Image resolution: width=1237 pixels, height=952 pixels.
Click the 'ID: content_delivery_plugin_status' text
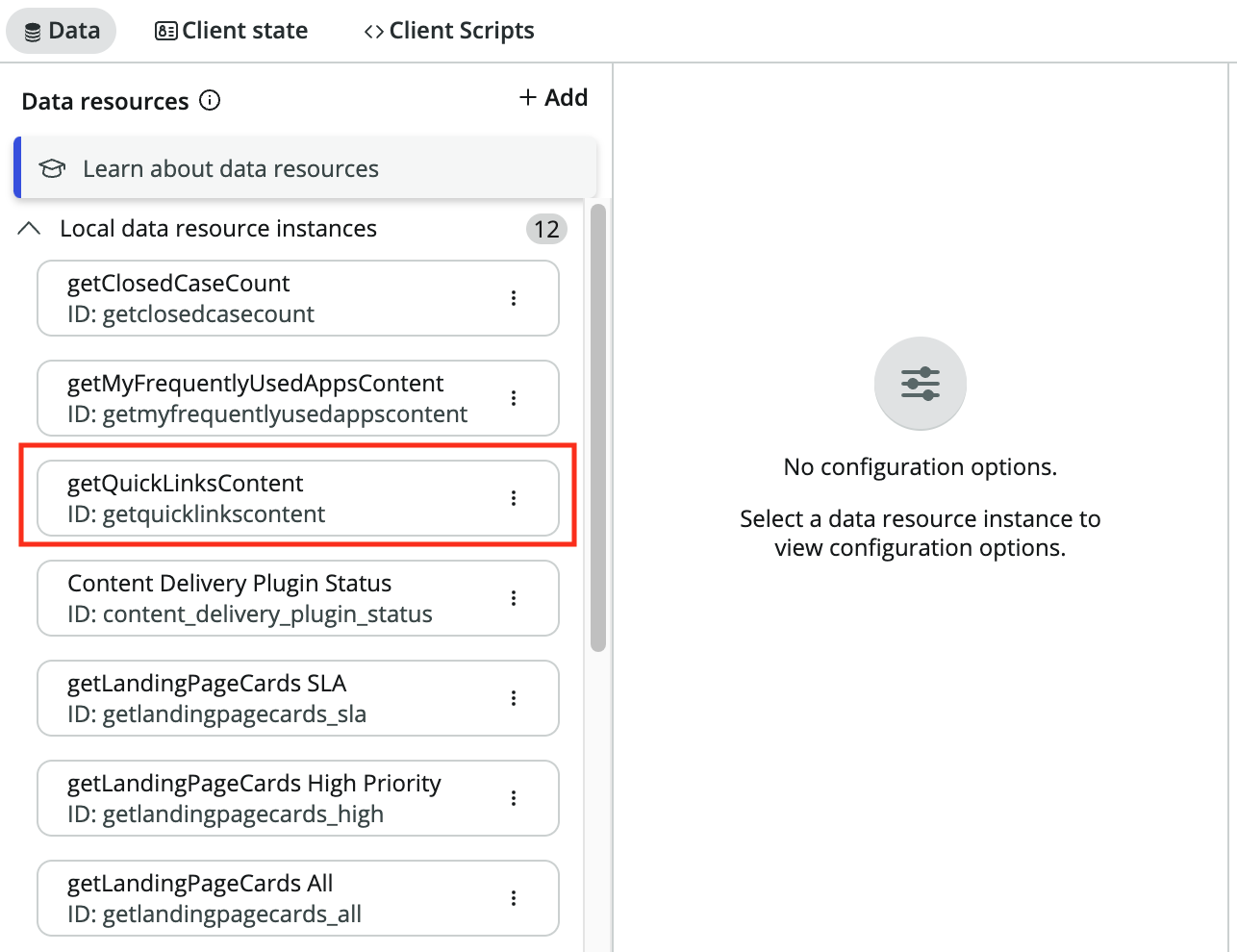tap(250, 614)
